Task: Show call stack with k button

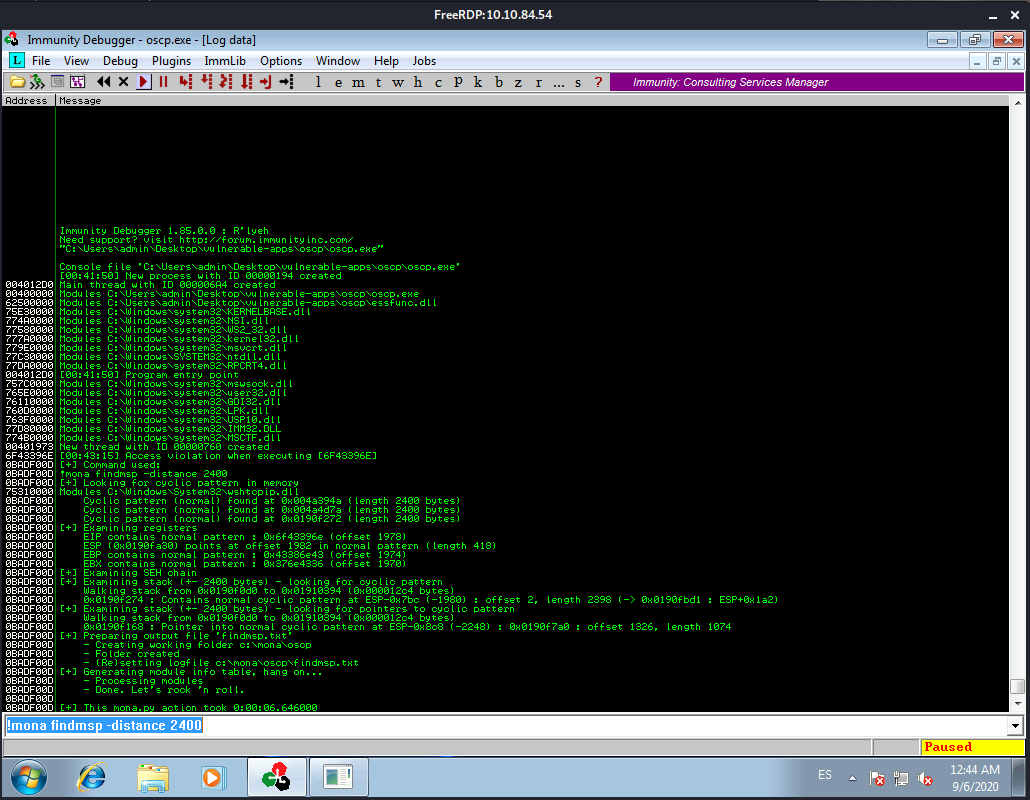Action: pos(478,82)
